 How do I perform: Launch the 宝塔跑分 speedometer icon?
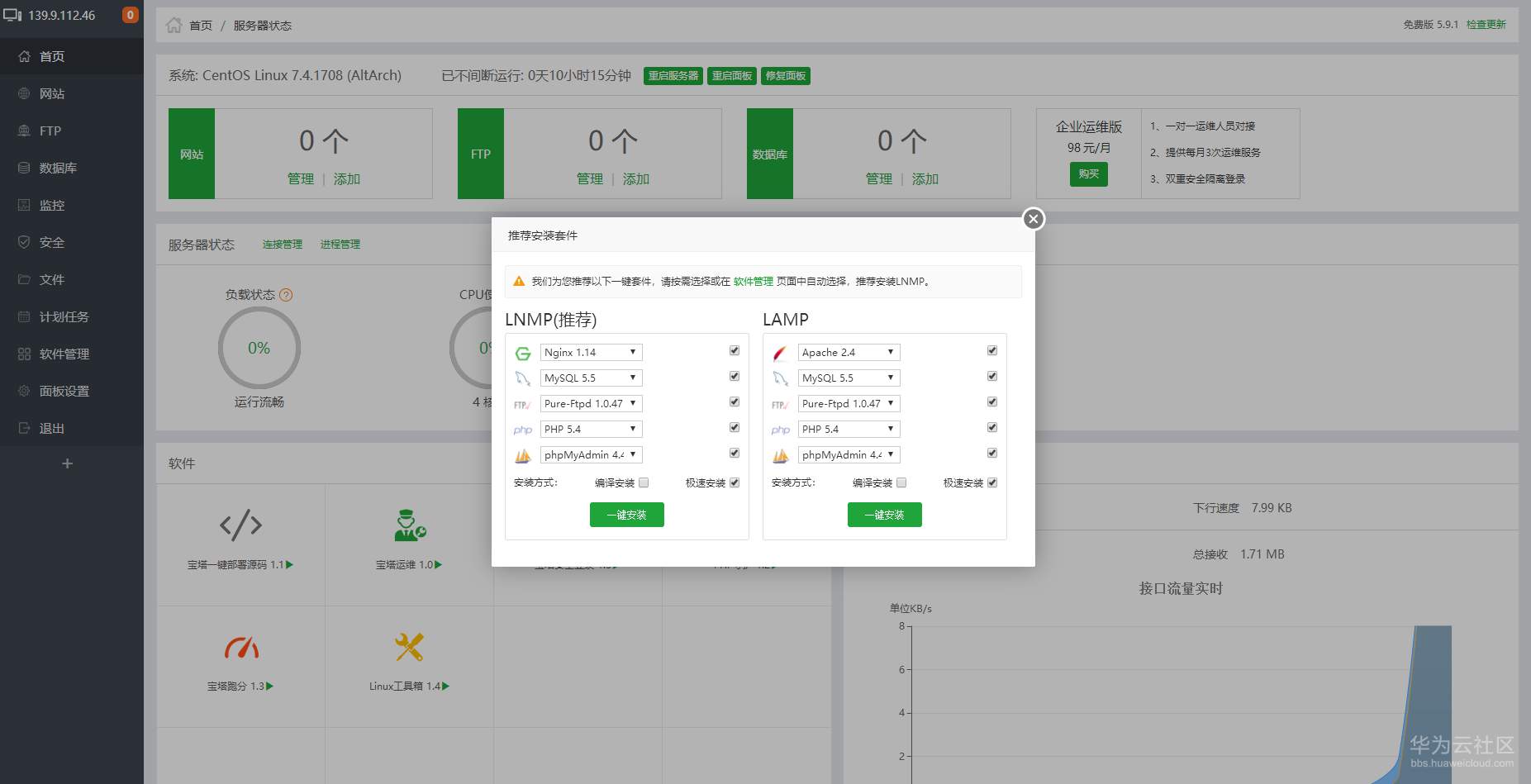pyautogui.click(x=241, y=647)
